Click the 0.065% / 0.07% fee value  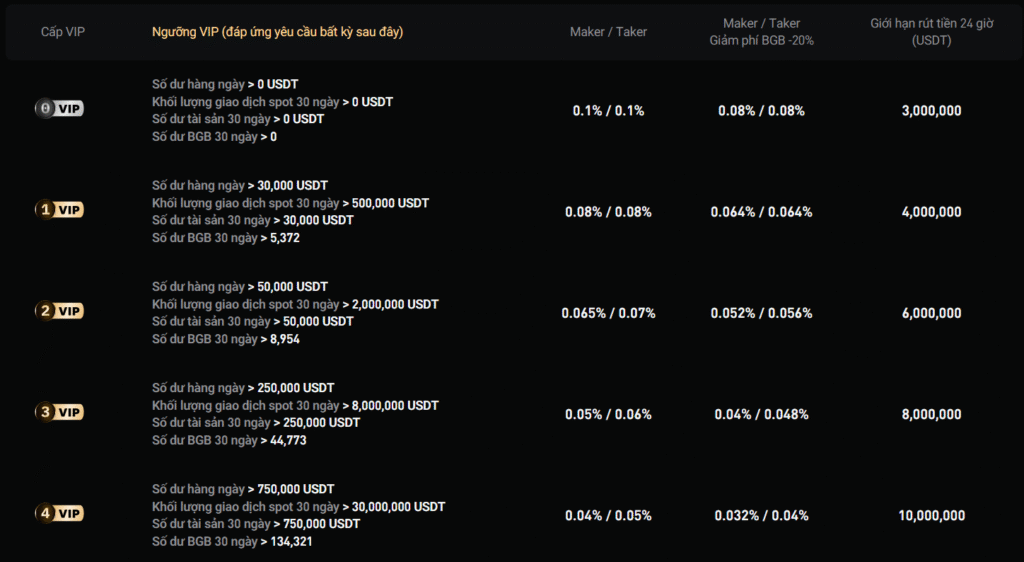tap(608, 313)
